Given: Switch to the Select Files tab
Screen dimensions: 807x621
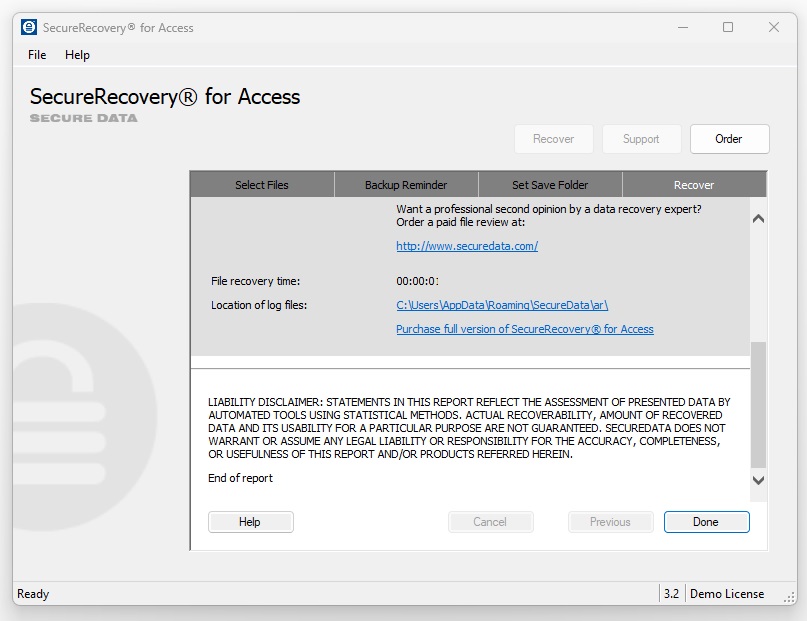Looking at the screenshot, I should tap(261, 184).
